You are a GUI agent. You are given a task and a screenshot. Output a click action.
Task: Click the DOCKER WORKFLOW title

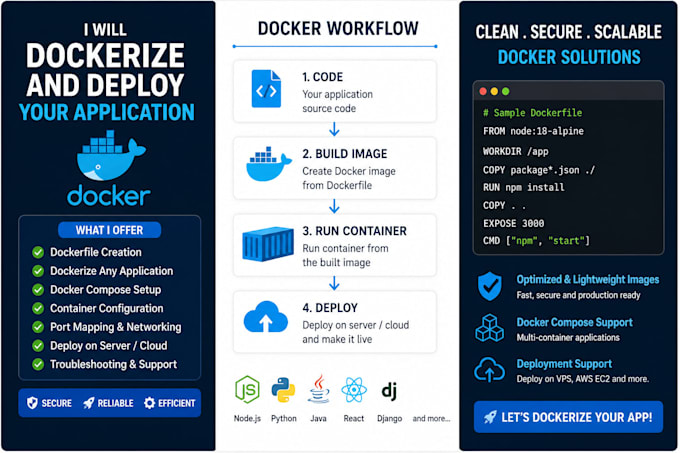click(x=338, y=29)
